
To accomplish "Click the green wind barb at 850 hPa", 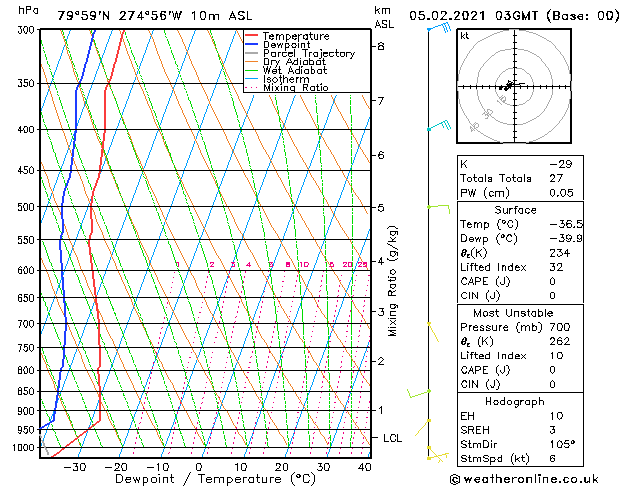I will tap(418, 393).
